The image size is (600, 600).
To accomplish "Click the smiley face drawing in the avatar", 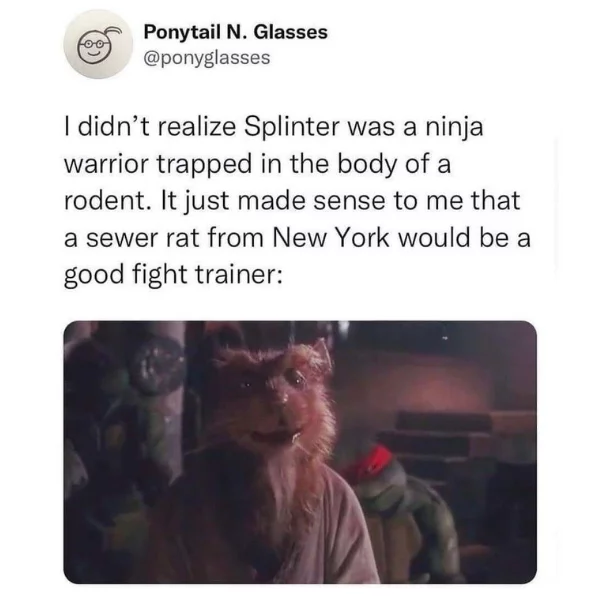I will [94, 49].
